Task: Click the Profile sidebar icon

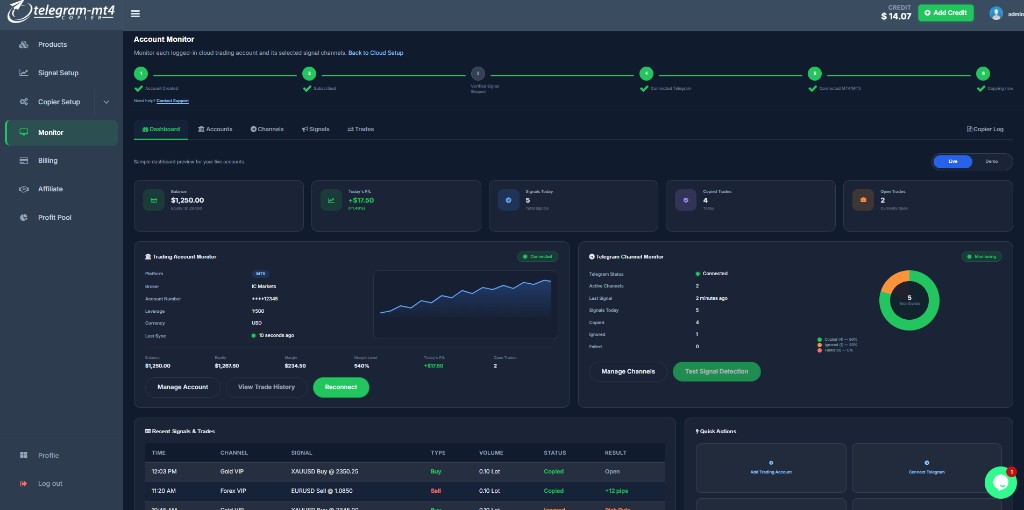Action: point(24,455)
